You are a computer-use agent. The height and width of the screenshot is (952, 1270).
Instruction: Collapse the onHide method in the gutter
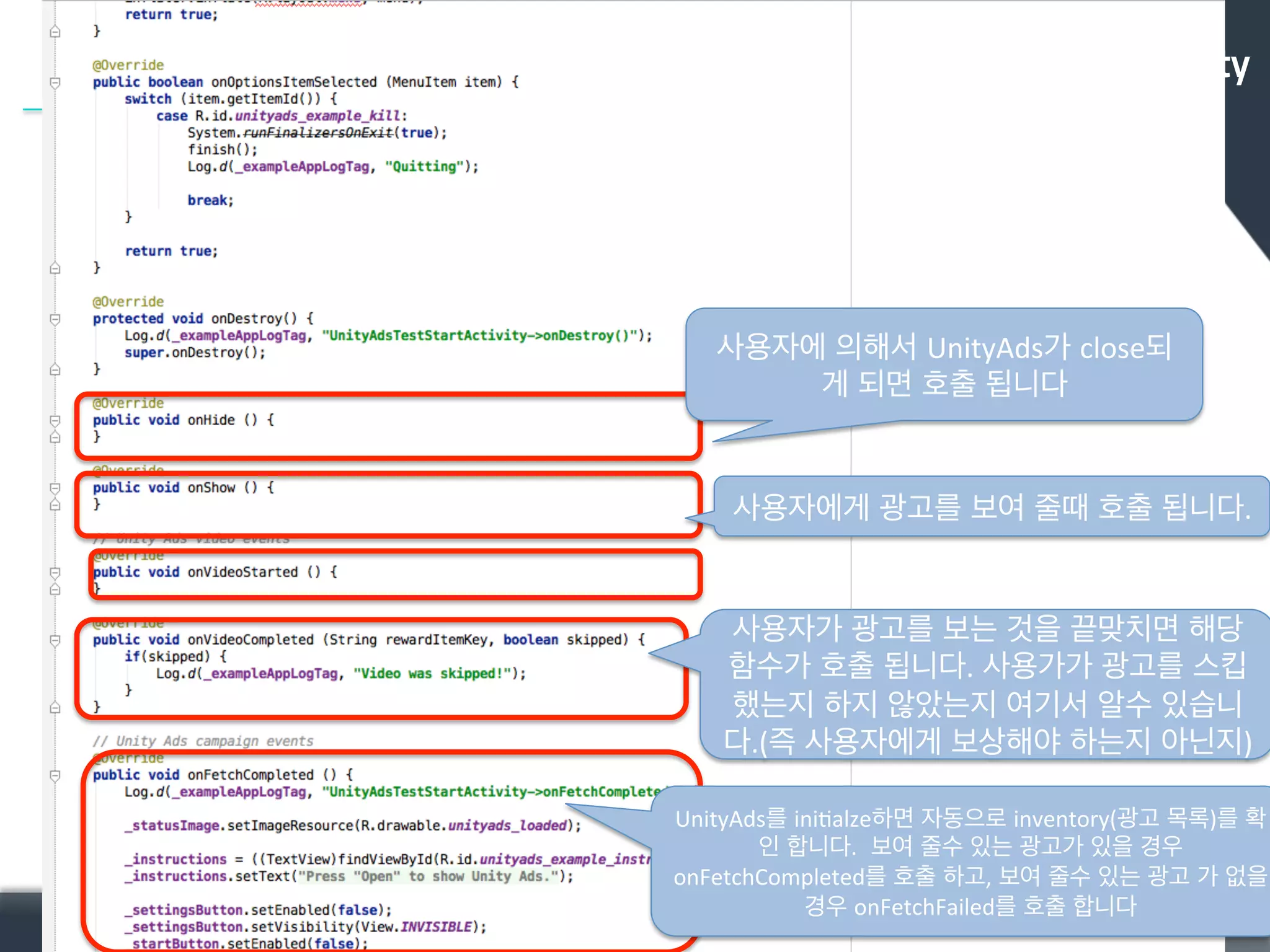(55, 420)
